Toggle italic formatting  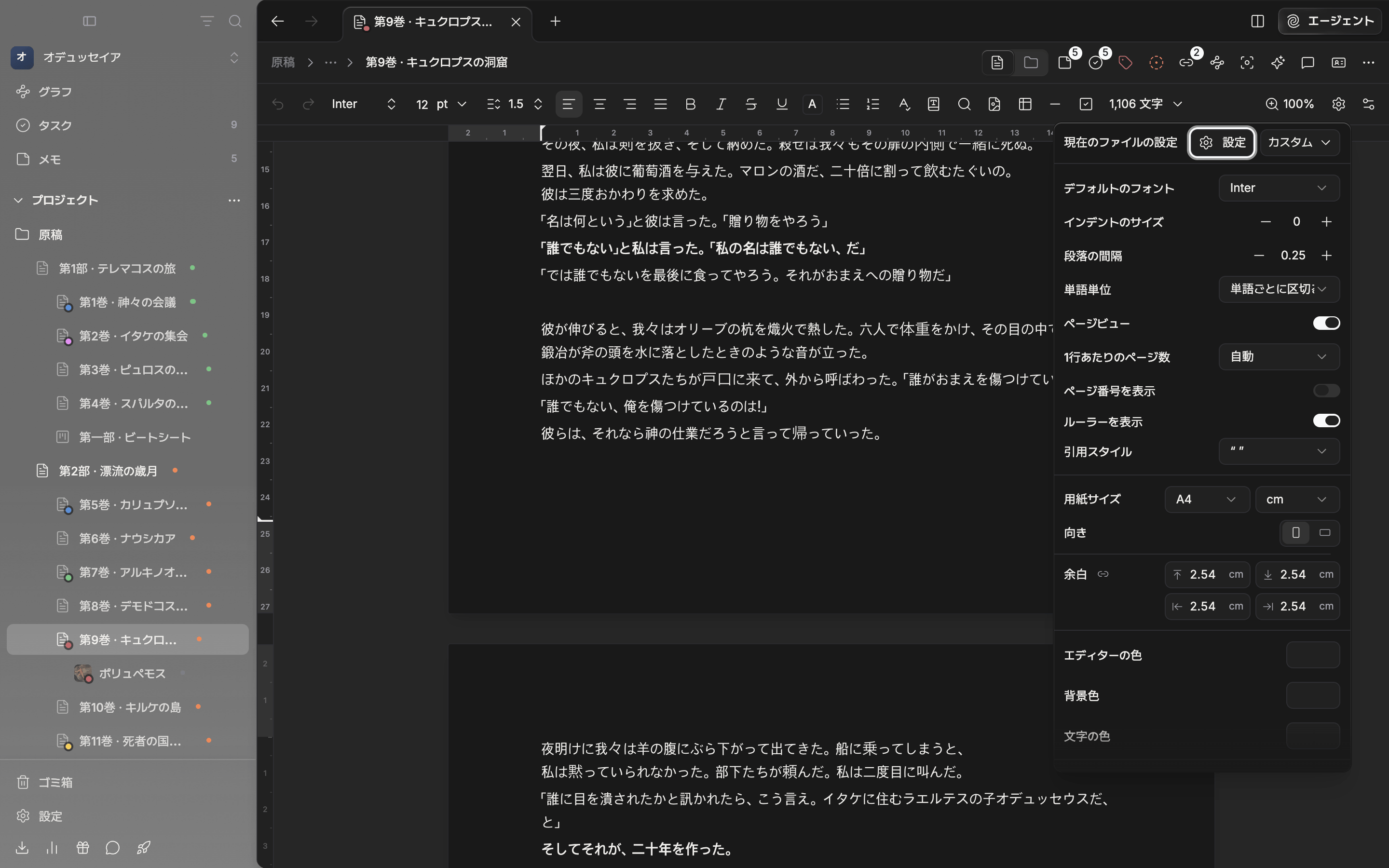[721, 104]
